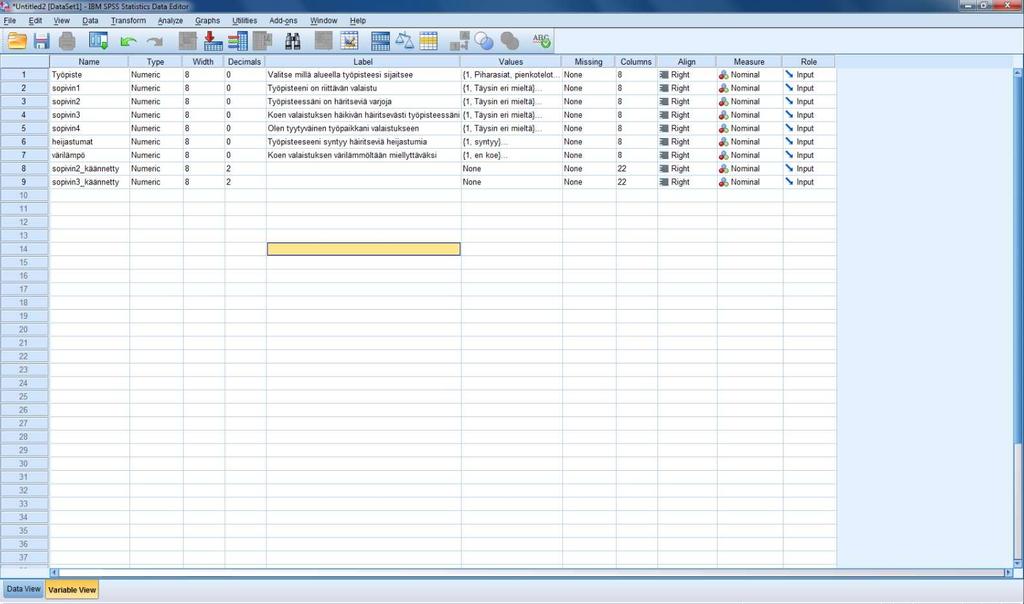The width and height of the screenshot is (1024, 604).
Task: Open the Data menu
Action: point(90,20)
